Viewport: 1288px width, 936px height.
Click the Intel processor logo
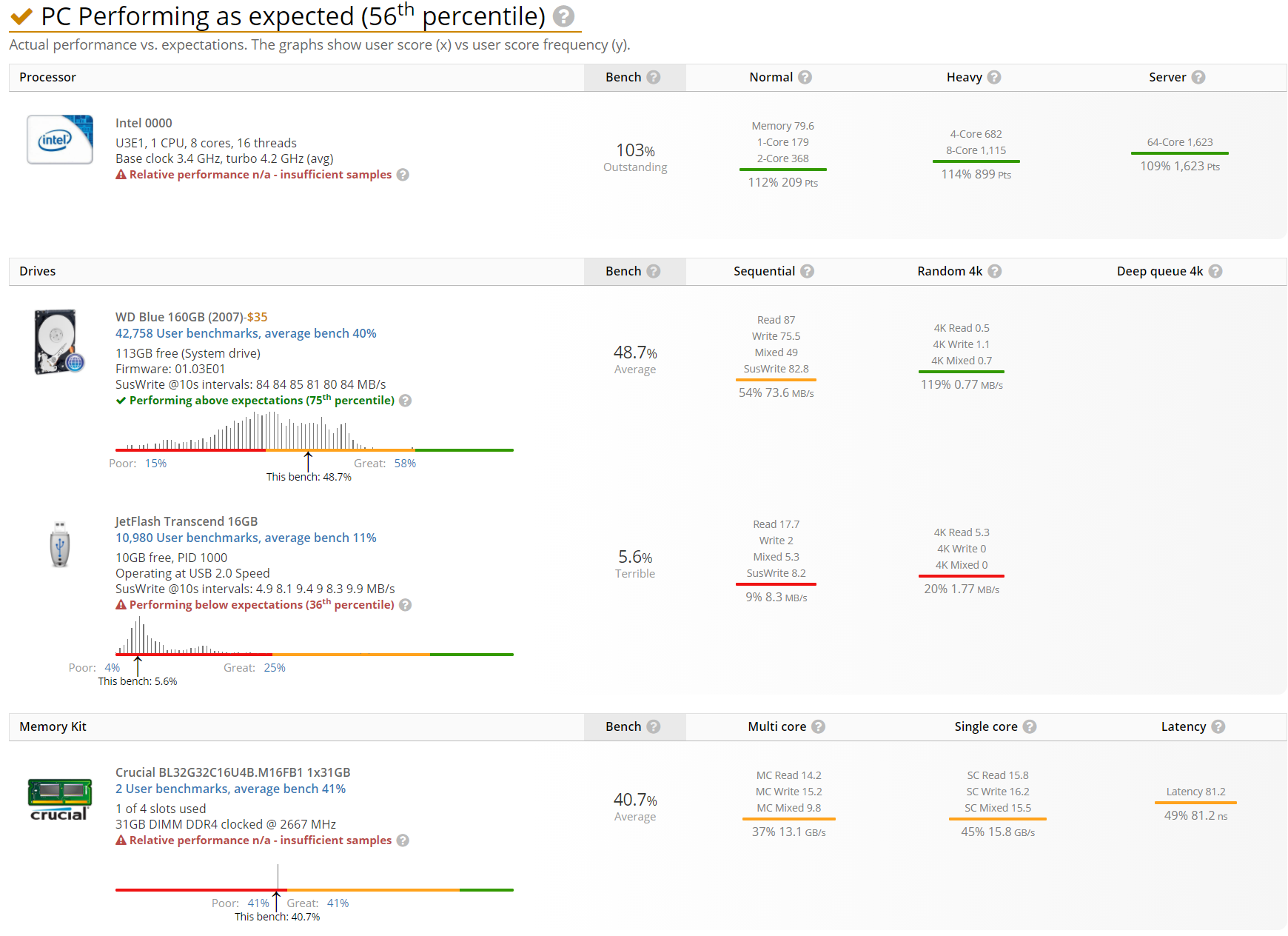pos(60,139)
